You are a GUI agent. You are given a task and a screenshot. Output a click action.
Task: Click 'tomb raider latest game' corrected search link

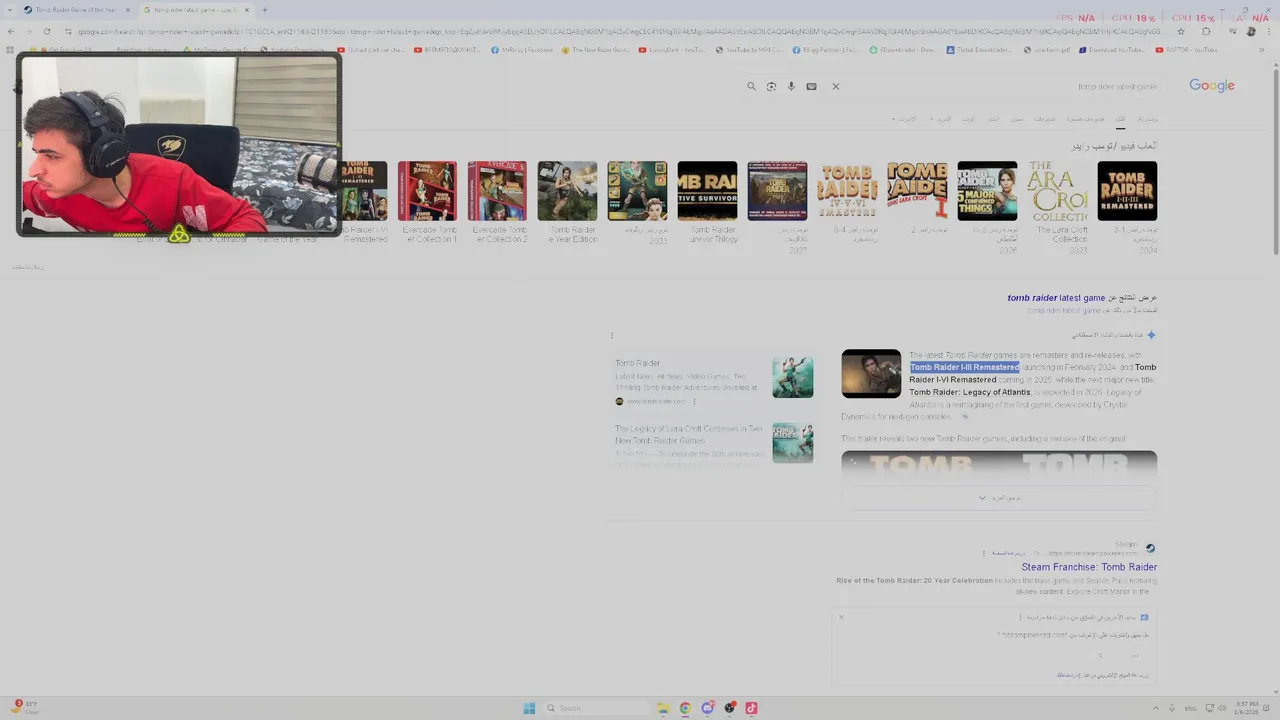point(1056,298)
